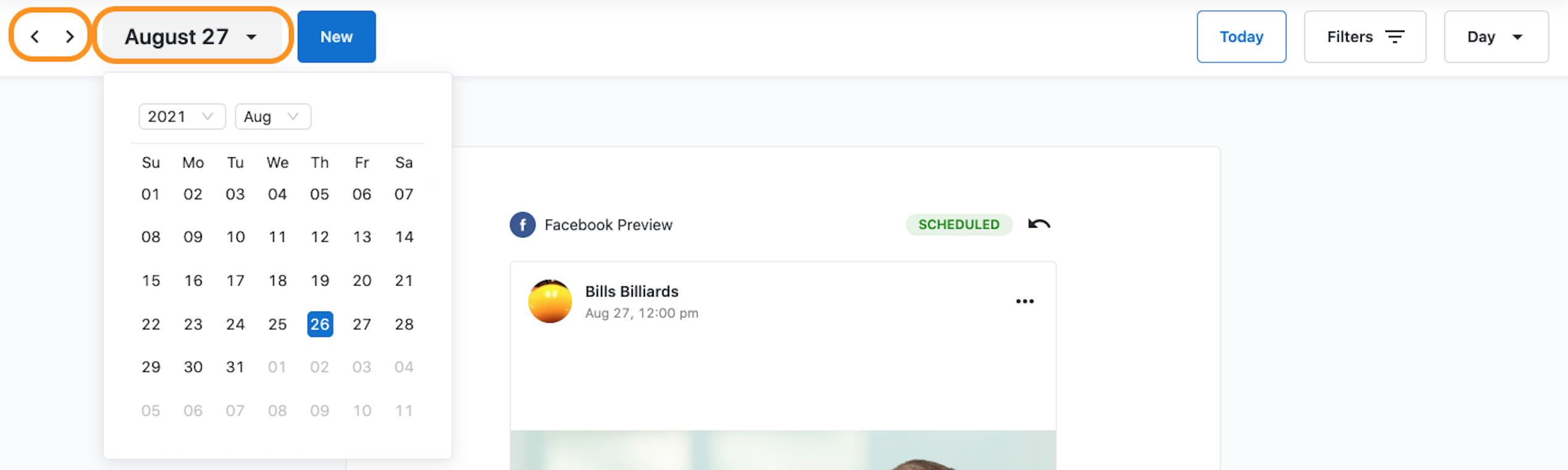Expand the Day view dropdown
This screenshot has width=1568, height=470.
(1496, 36)
